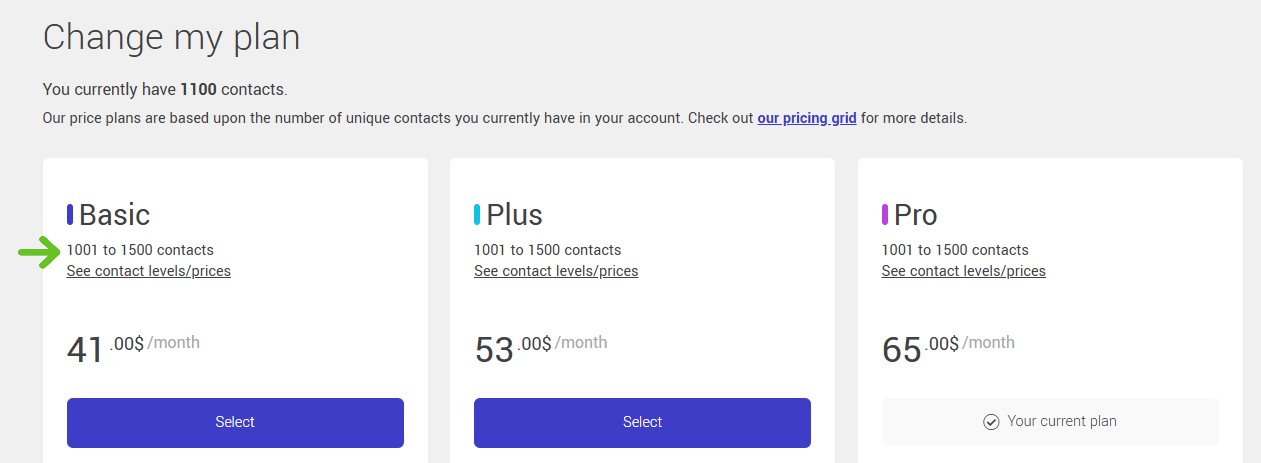Image resolution: width=1261 pixels, height=463 pixels.
Task: Click the Plus plan title
Action: click(x=514, y=215)
